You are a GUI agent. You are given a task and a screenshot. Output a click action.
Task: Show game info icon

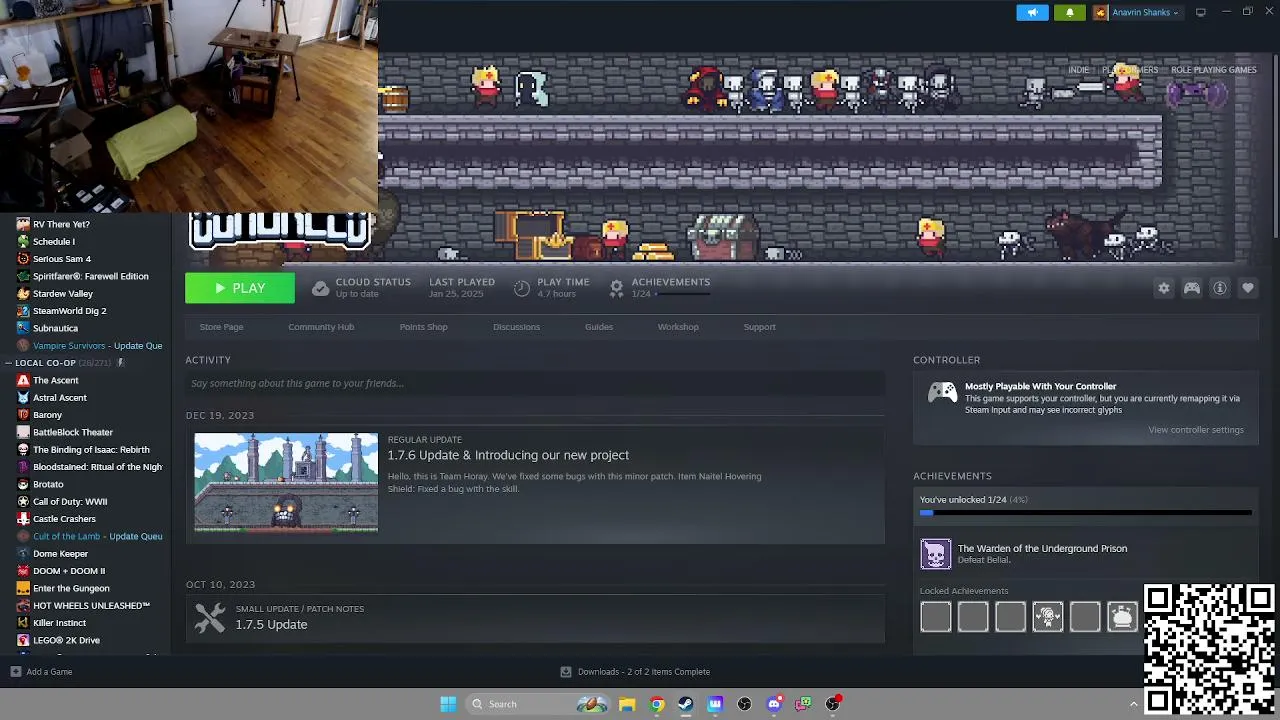pos(1220,288)
